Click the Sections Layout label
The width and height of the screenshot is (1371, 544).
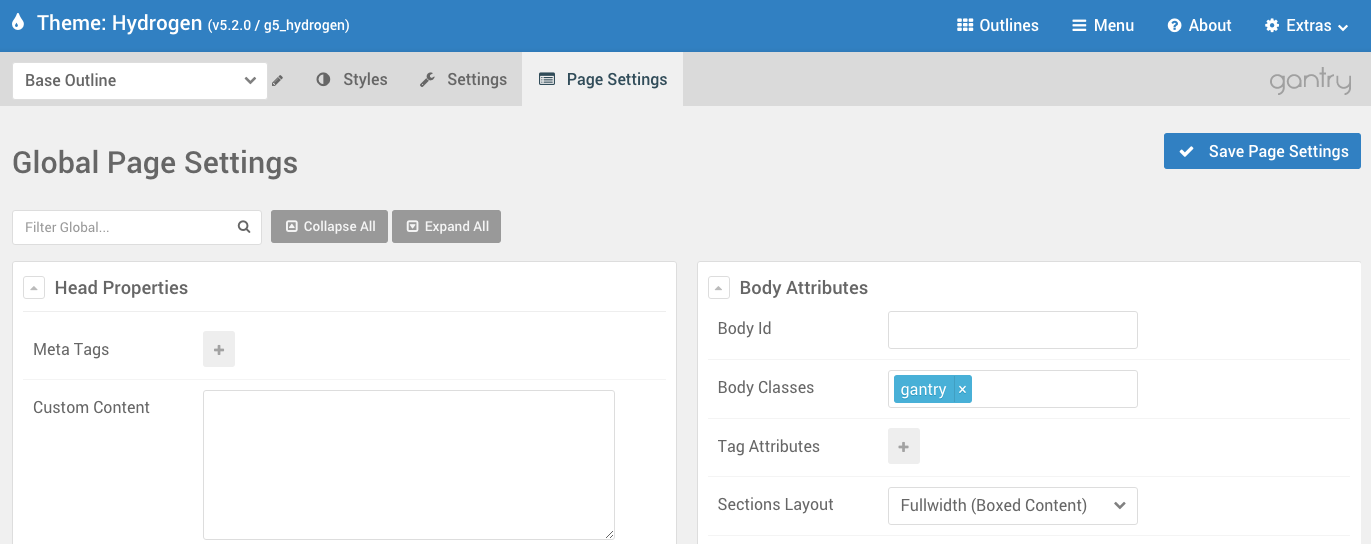click(776, 505)
